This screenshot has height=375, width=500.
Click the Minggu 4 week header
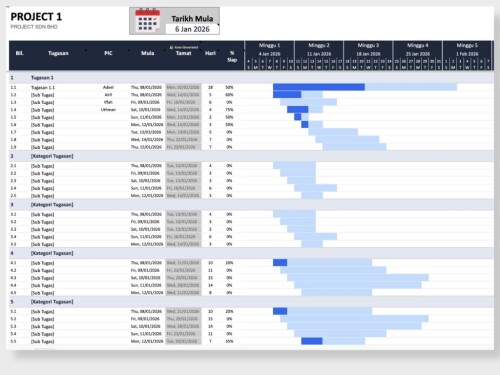[417, 45]
